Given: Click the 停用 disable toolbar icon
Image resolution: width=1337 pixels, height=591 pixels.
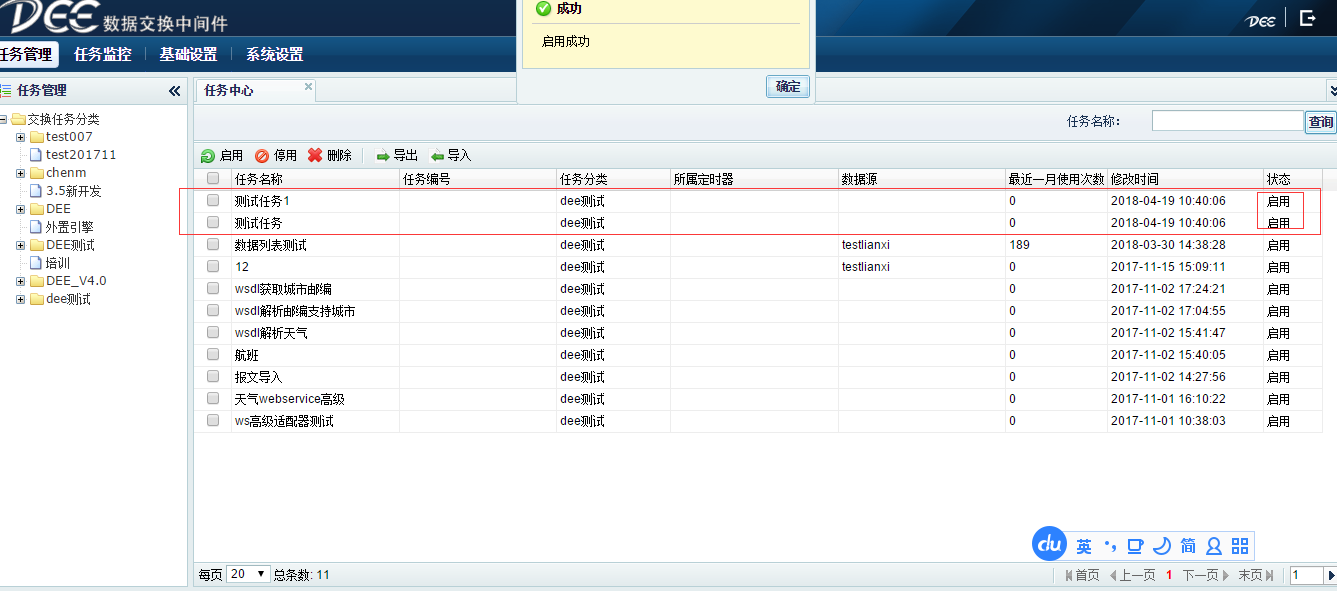Looking at the screenshot, I should (x=262, y=156).
